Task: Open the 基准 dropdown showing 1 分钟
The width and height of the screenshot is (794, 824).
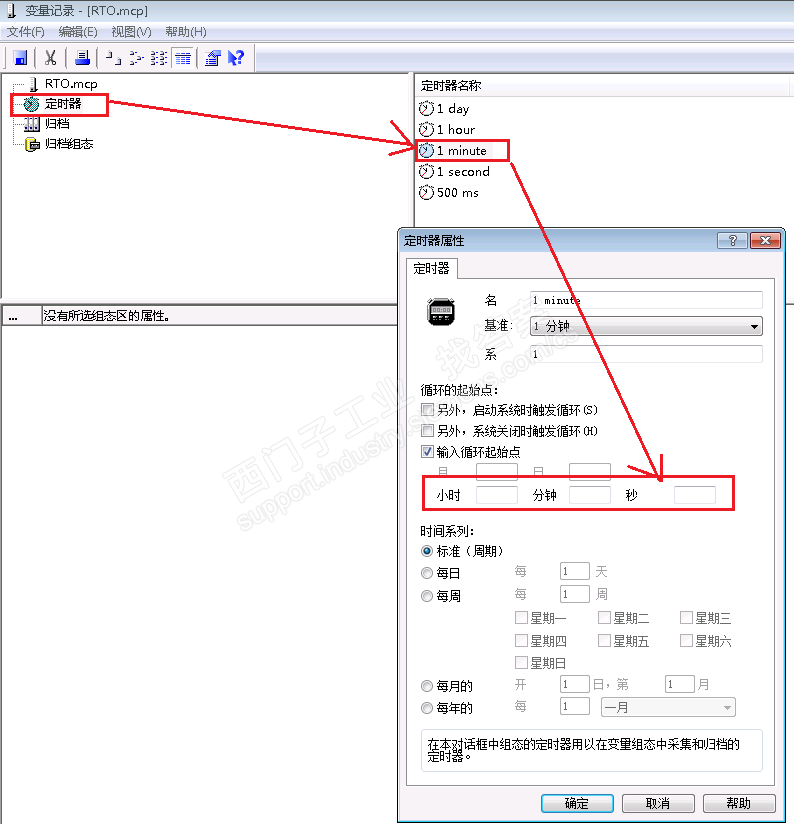Action: coord(646,326)
